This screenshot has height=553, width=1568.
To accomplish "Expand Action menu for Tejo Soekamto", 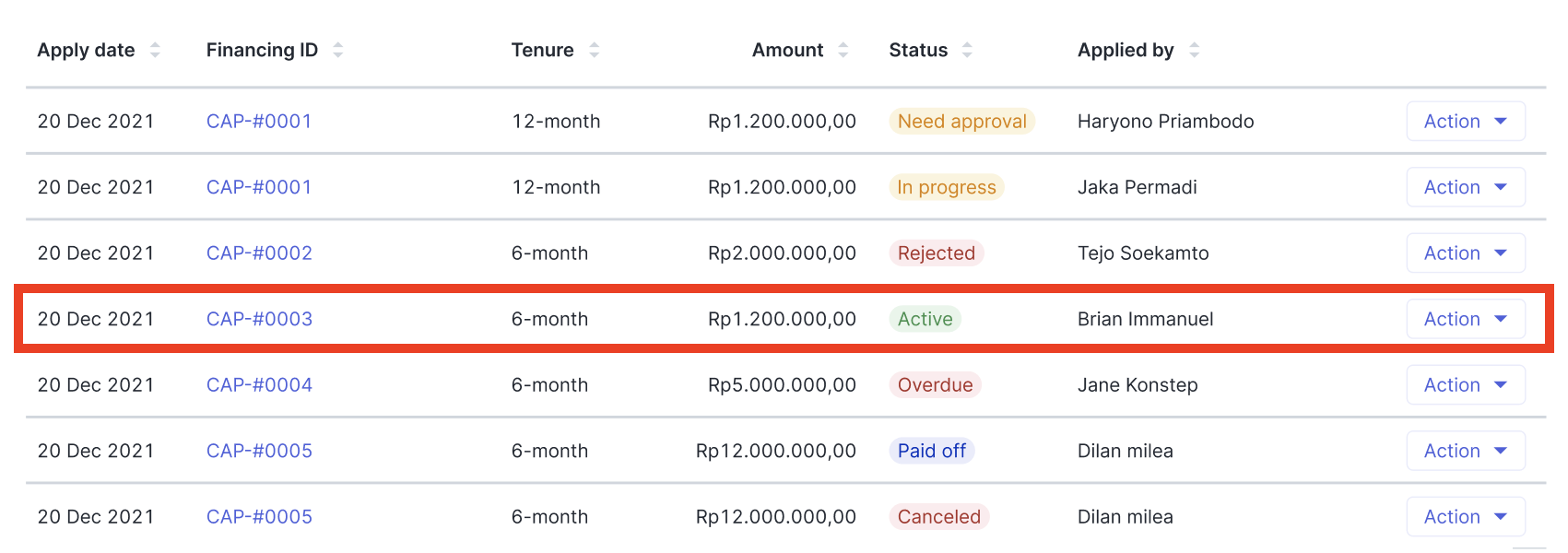I will tap(1466, 253).
